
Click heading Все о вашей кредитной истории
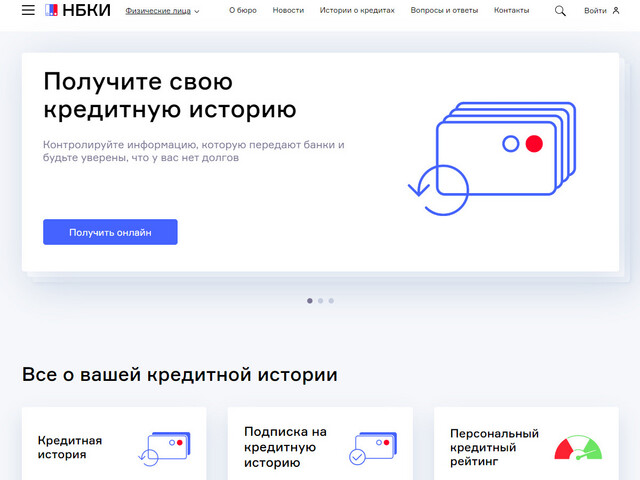point(180,374)
